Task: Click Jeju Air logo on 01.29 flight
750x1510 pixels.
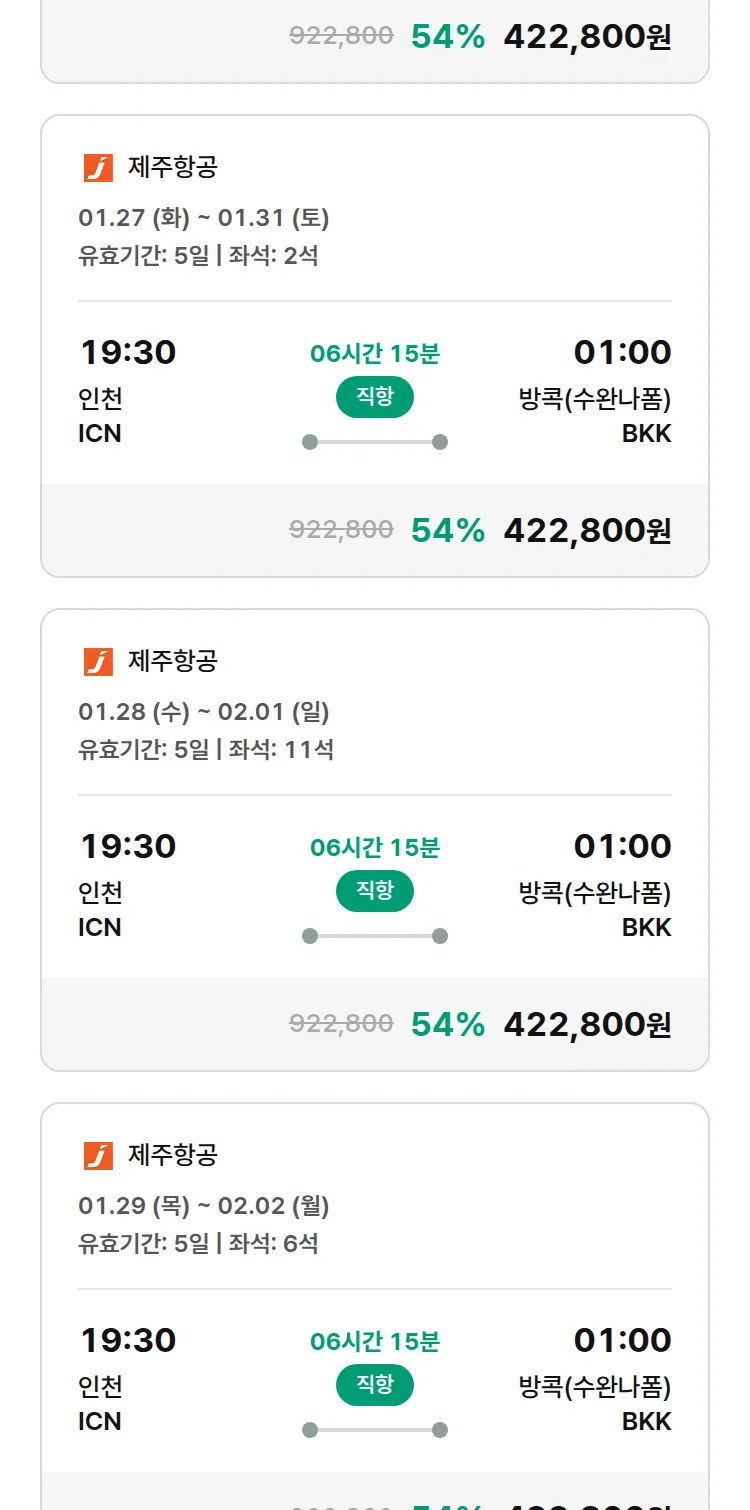Action: (98, 1156)
